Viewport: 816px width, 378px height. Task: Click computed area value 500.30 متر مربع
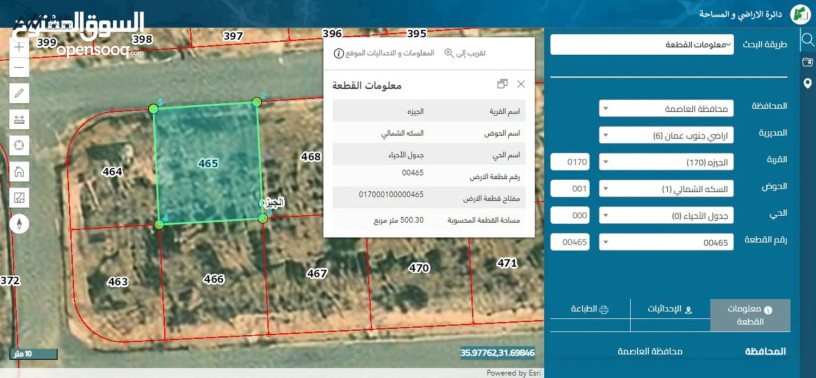click(399, 220)
